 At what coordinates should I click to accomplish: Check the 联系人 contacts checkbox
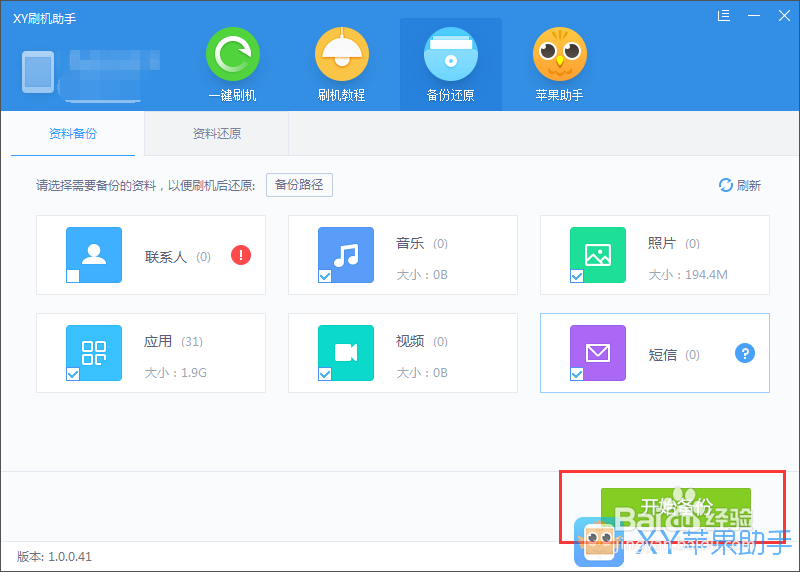tap(73, 276)
